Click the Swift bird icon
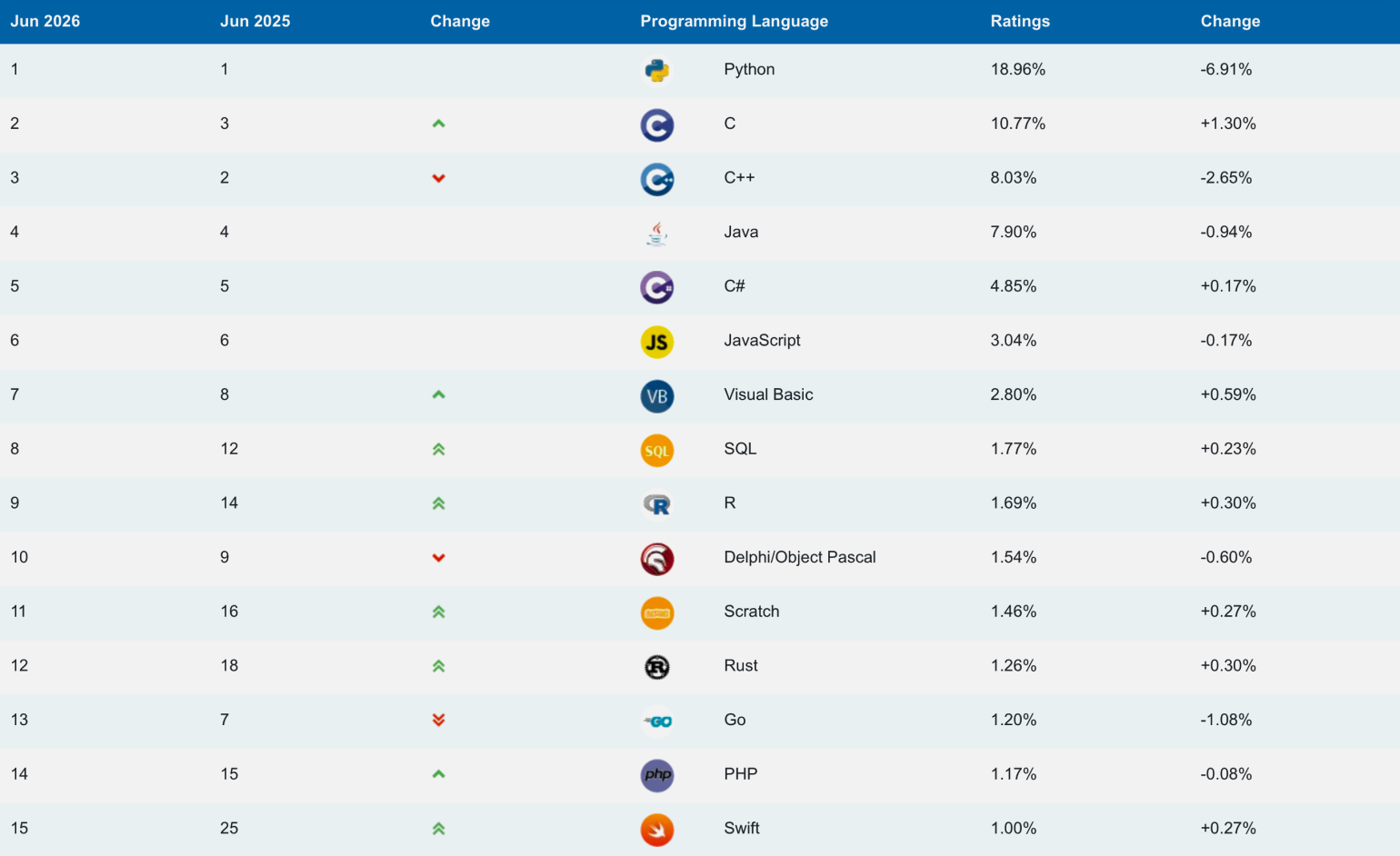Image resolution: width=1400 pixels, height=856 pixels. (656, 830)
